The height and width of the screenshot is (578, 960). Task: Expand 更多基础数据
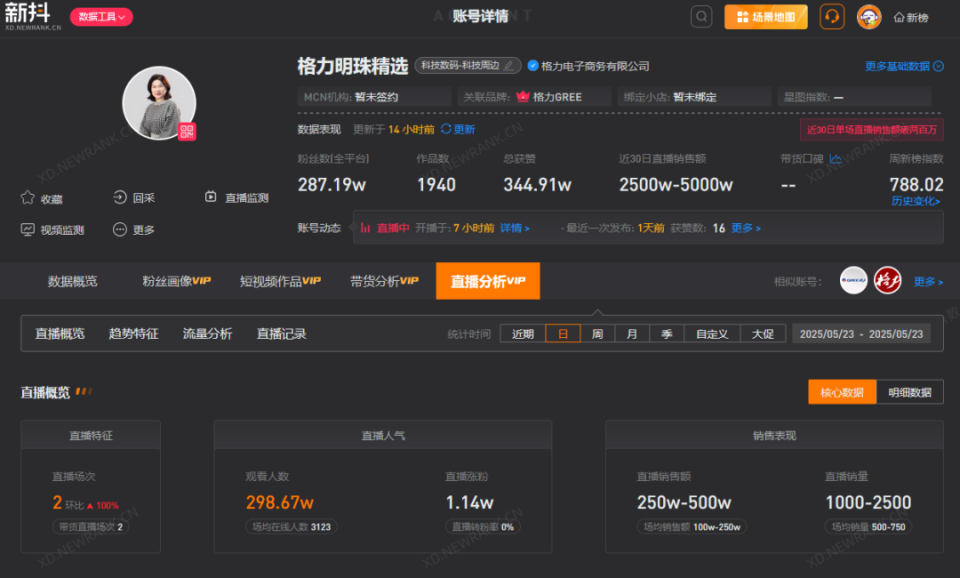click(x=904, y=66)
